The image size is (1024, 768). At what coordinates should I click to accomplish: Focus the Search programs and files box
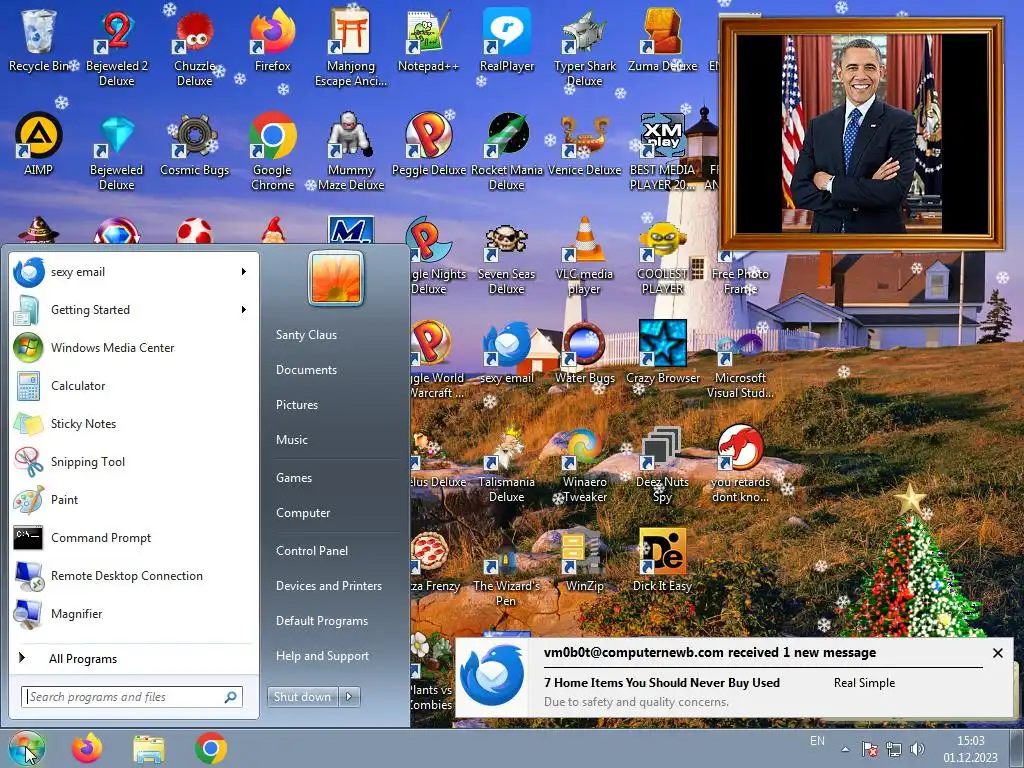tap(132, 697)
